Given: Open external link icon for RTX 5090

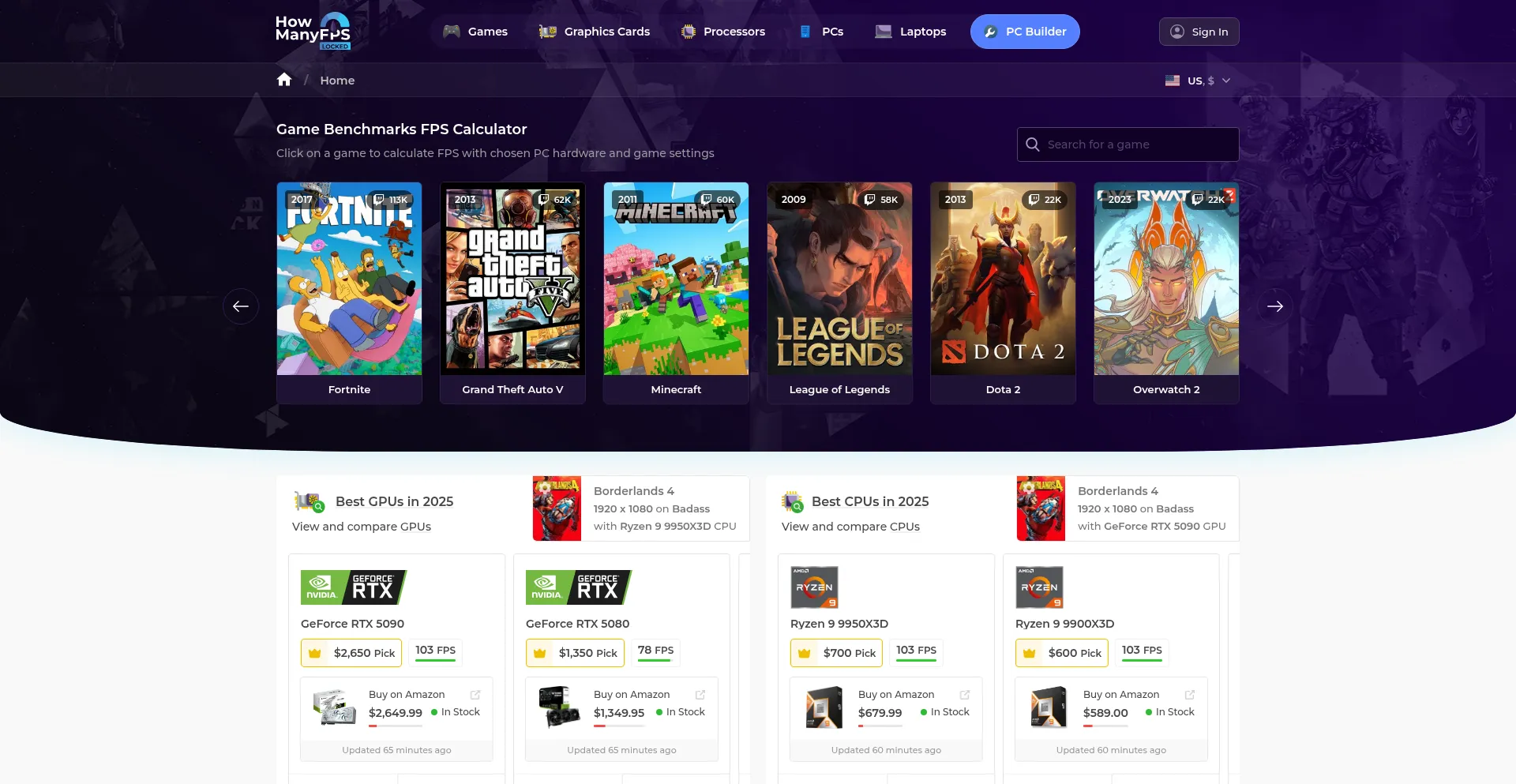Looking at the screenshot, I should (x=475, y=695).
